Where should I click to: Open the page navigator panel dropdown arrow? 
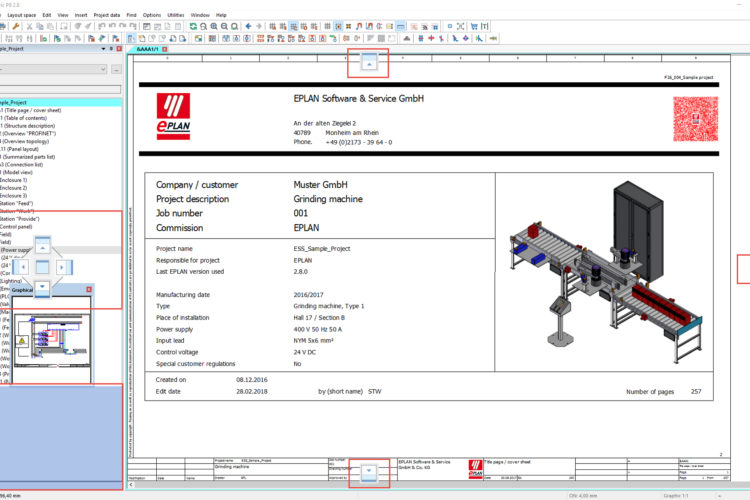coord(103,49)
